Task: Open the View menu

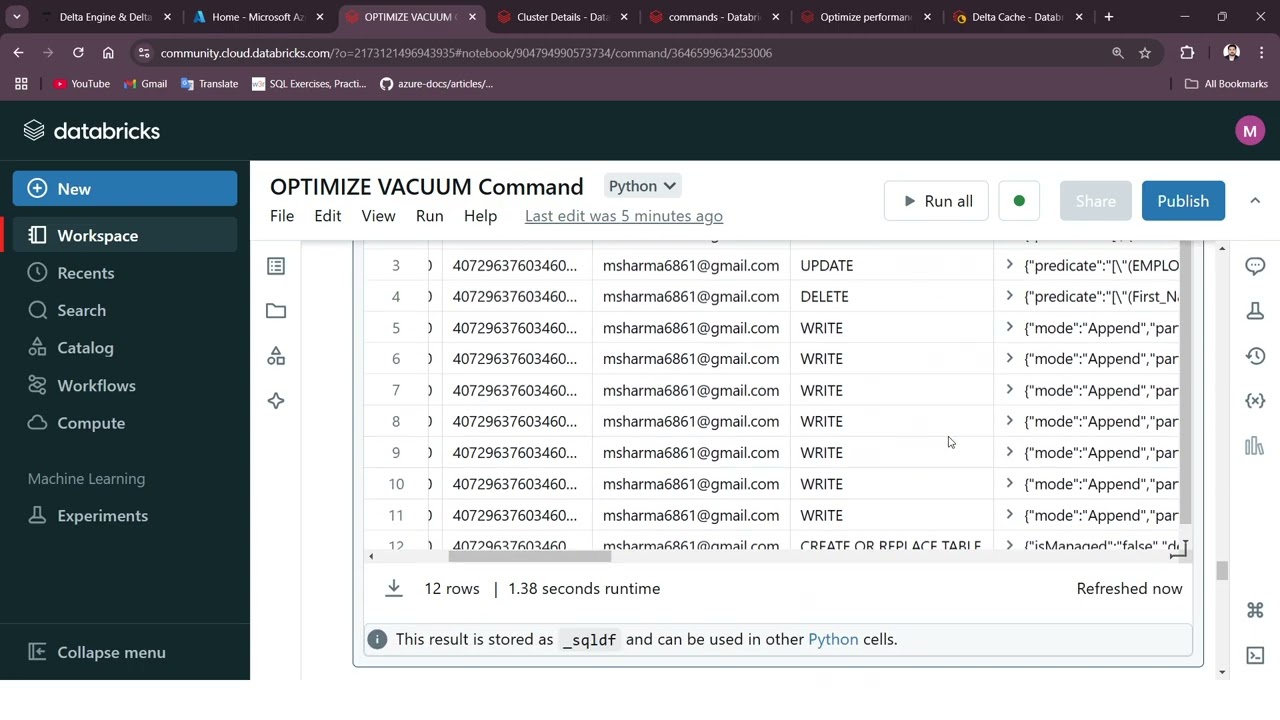Action: point(378,216)
